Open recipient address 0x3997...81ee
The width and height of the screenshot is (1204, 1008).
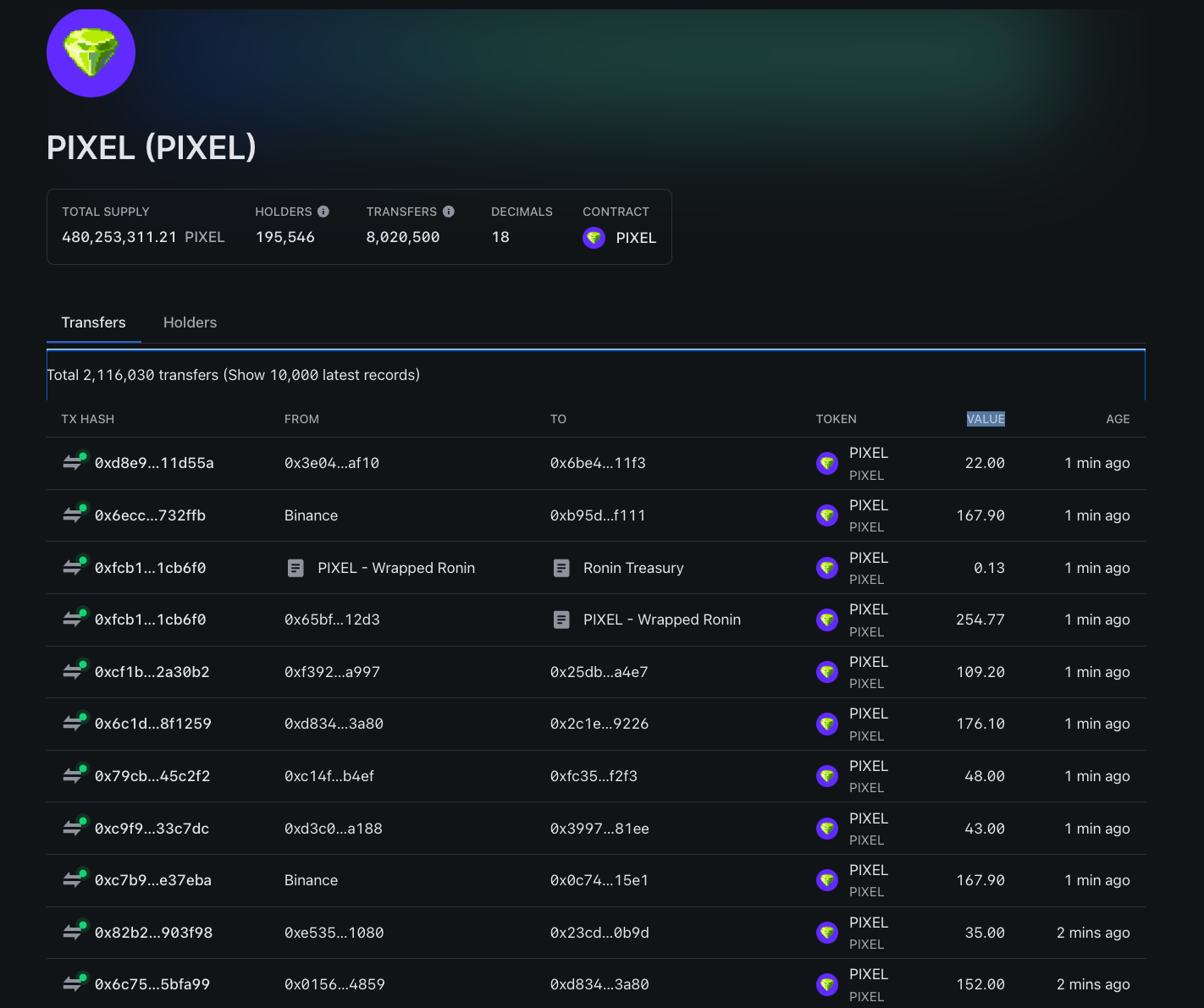click(x=599, y=829)
